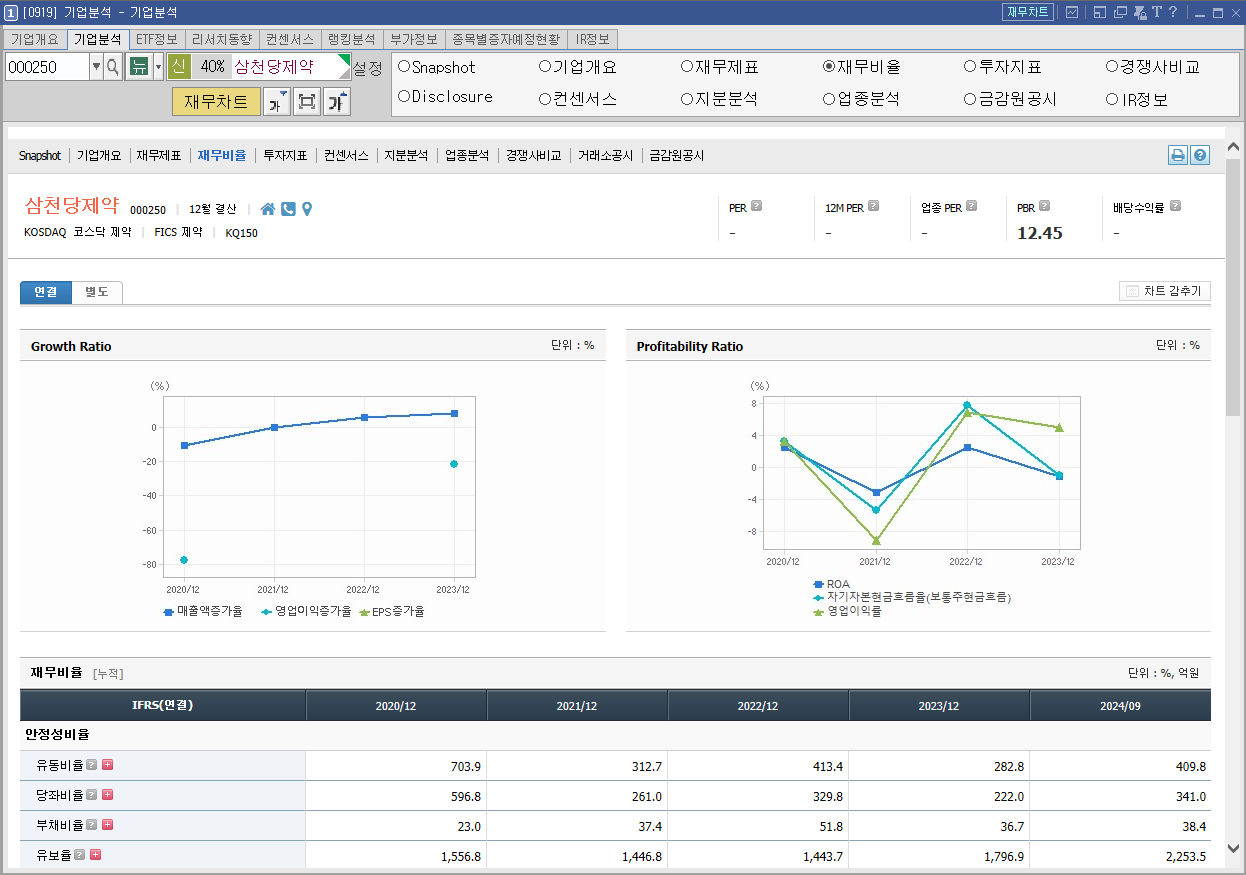The height and width of the screenshot is (875, 1246).
Task: Expand the 유보율 row with red plus
Action: (x=96, y=855)
